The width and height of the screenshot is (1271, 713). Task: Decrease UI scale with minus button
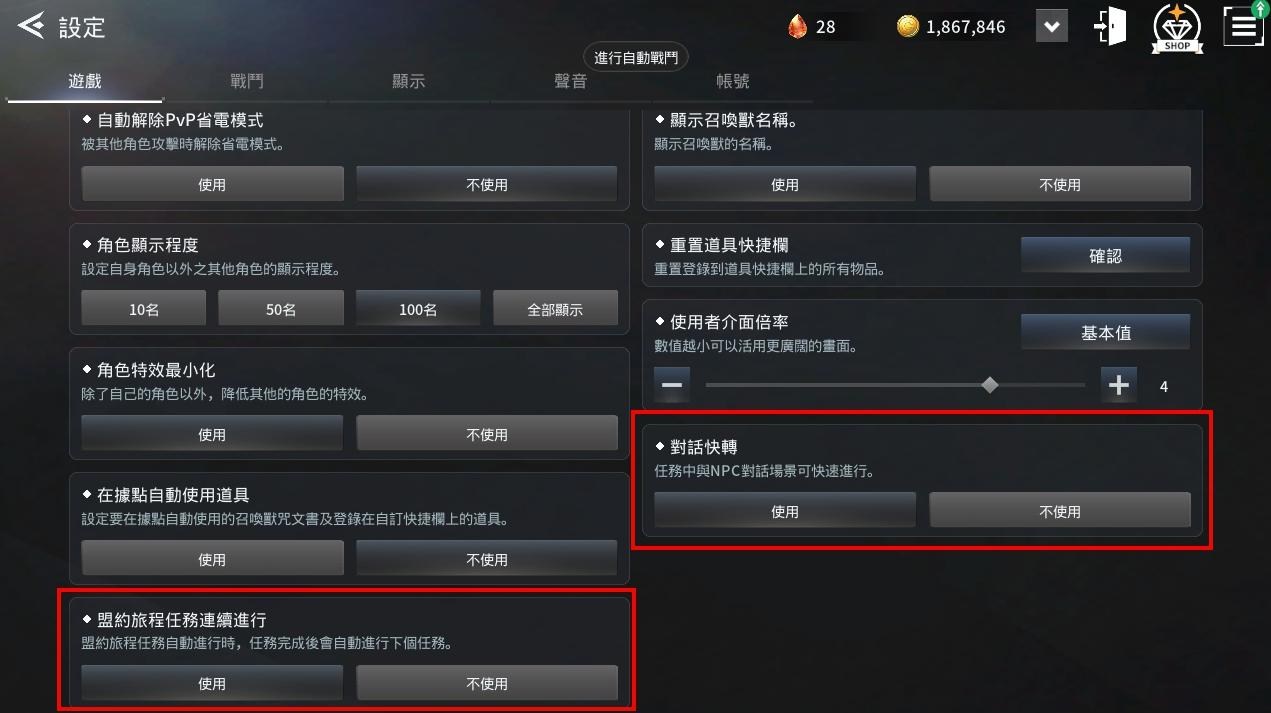pyautogui.click(x=672, y=385)
